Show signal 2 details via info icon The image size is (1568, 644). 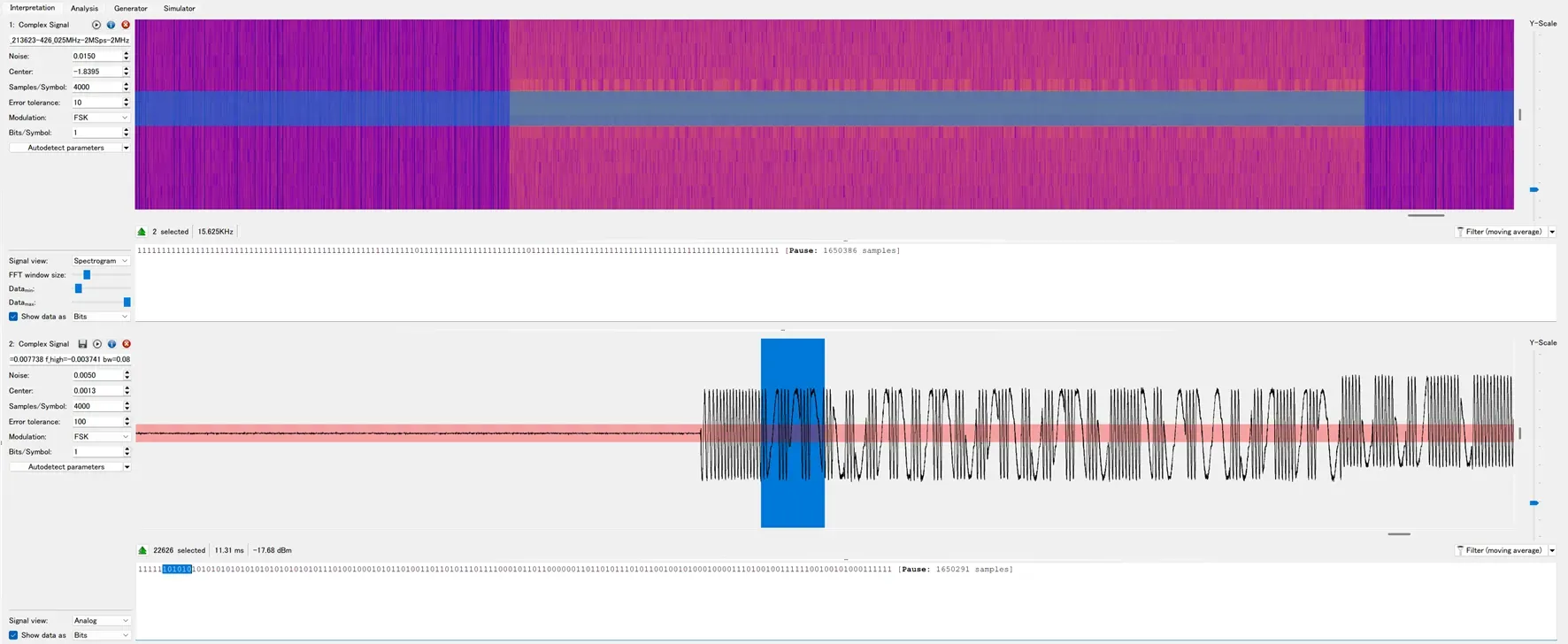111,344
